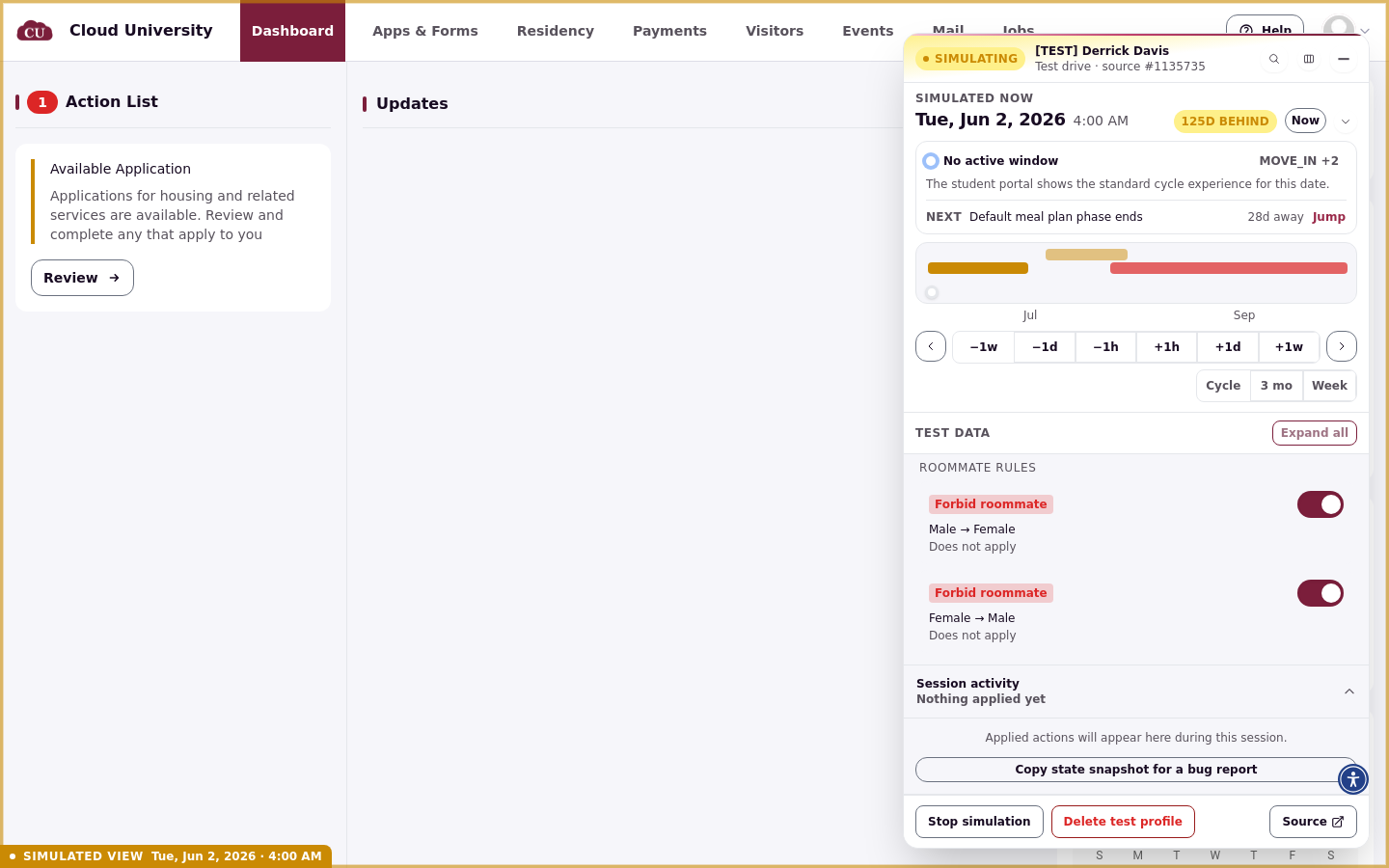Stop the simulation

click(979, 822)
